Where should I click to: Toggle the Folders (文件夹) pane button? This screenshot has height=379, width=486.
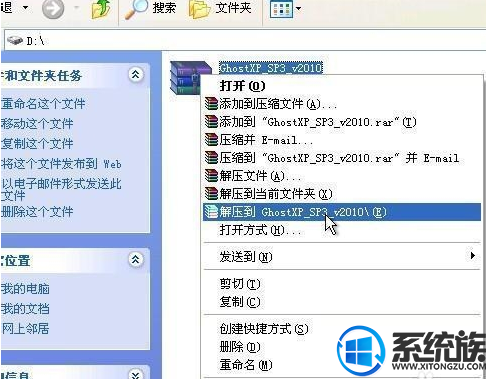click(x=220, y=9)
